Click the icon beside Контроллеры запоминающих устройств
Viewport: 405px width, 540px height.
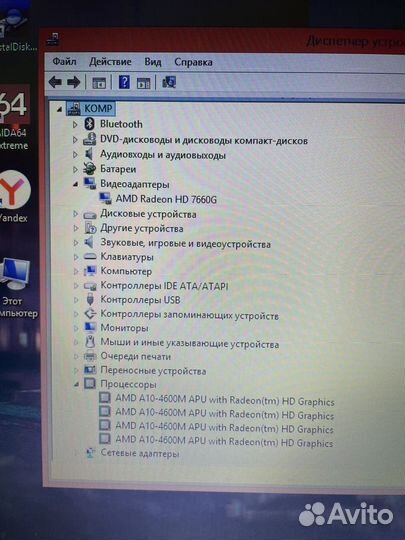coord(90,314)
